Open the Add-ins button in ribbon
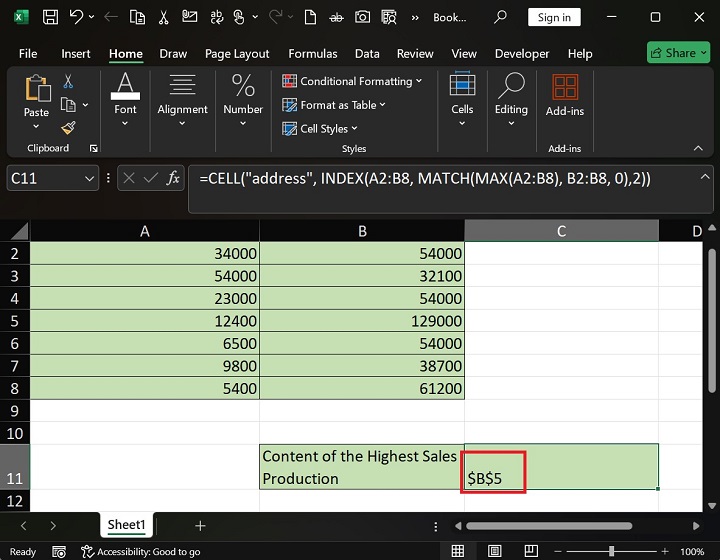The image size is (720, 560). coord(565,97)
